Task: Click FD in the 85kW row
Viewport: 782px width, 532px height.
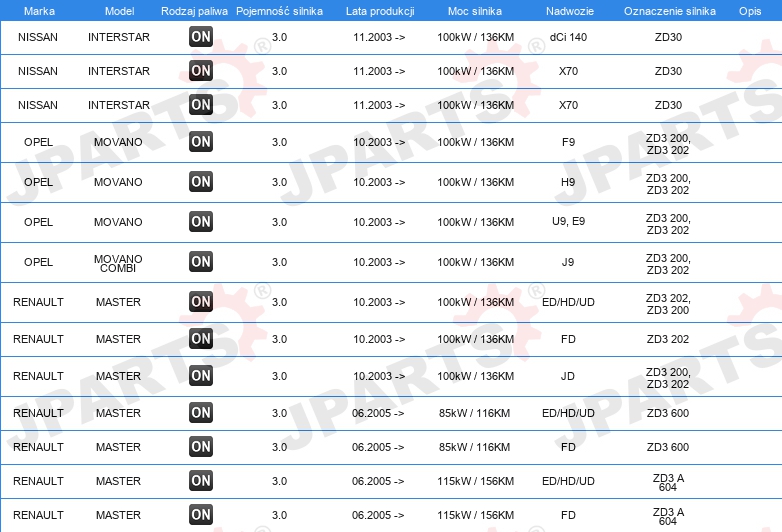Action: (x=568, y=447)
